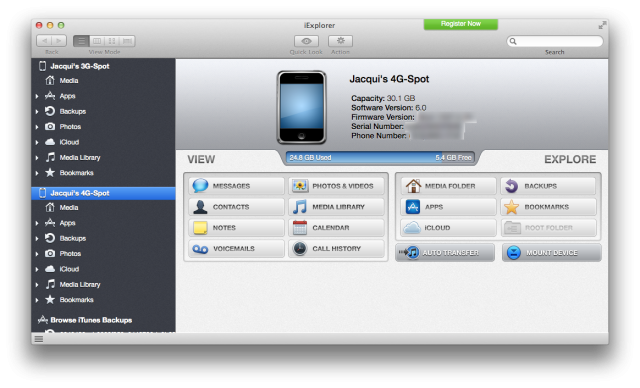Image resolution: width=640 pixels, height=388 pixels.
Task: Expand Backups under Jacqui's 3G-Spot
Action: click(37, 112)
